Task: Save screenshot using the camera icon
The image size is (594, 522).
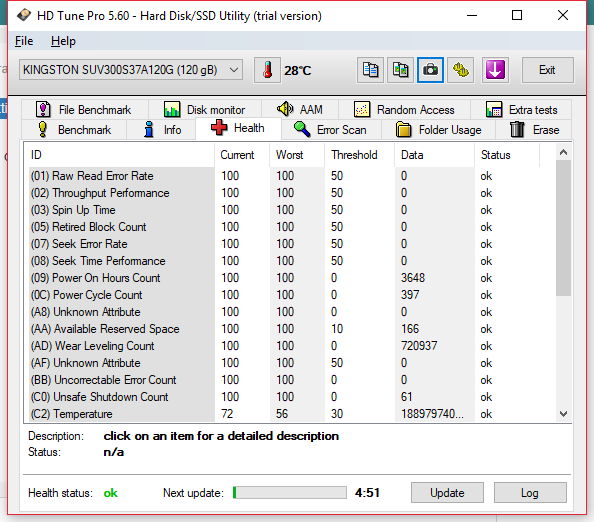Action: click(430, 70)
